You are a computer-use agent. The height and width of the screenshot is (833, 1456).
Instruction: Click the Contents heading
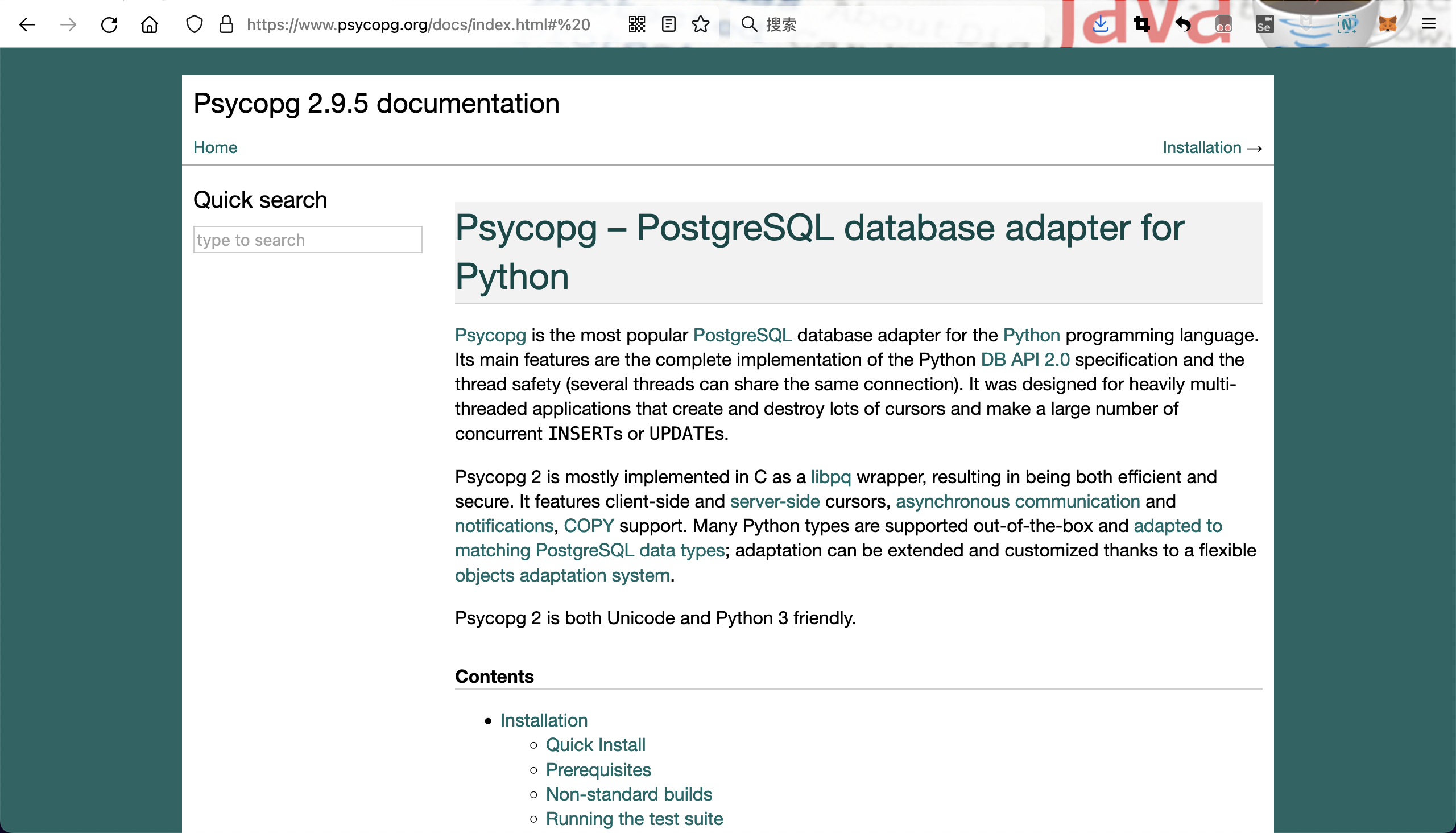coord(494,677)
